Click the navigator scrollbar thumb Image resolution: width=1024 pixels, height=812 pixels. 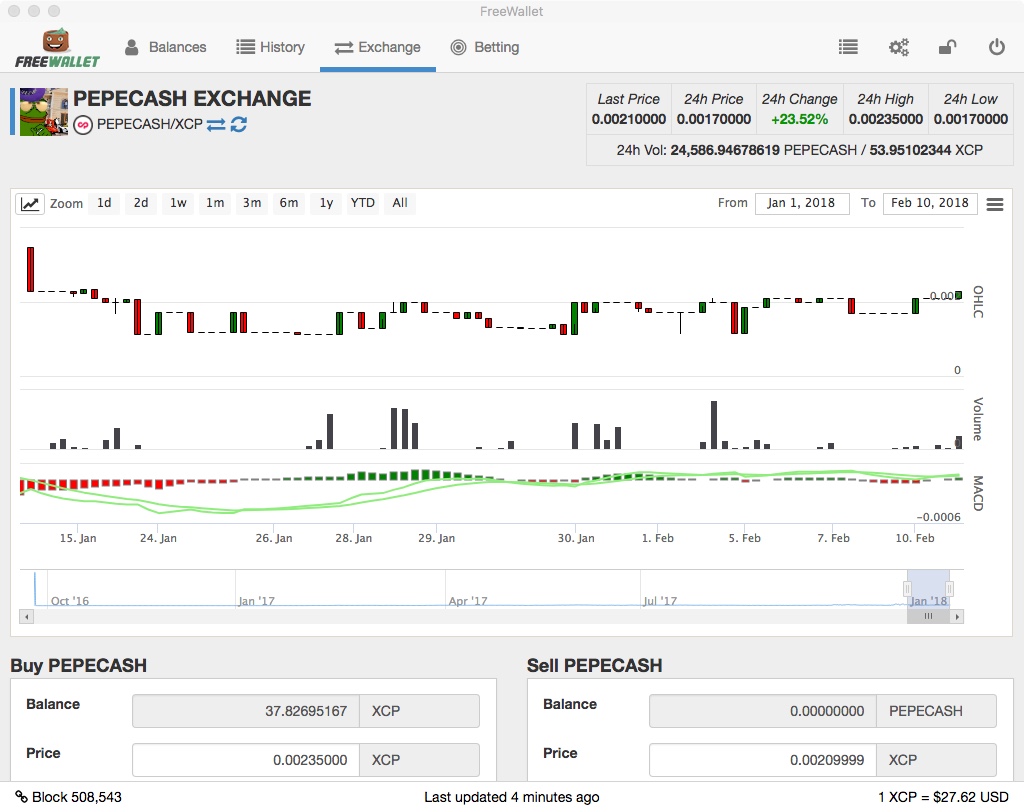click(x=928, y=616)
